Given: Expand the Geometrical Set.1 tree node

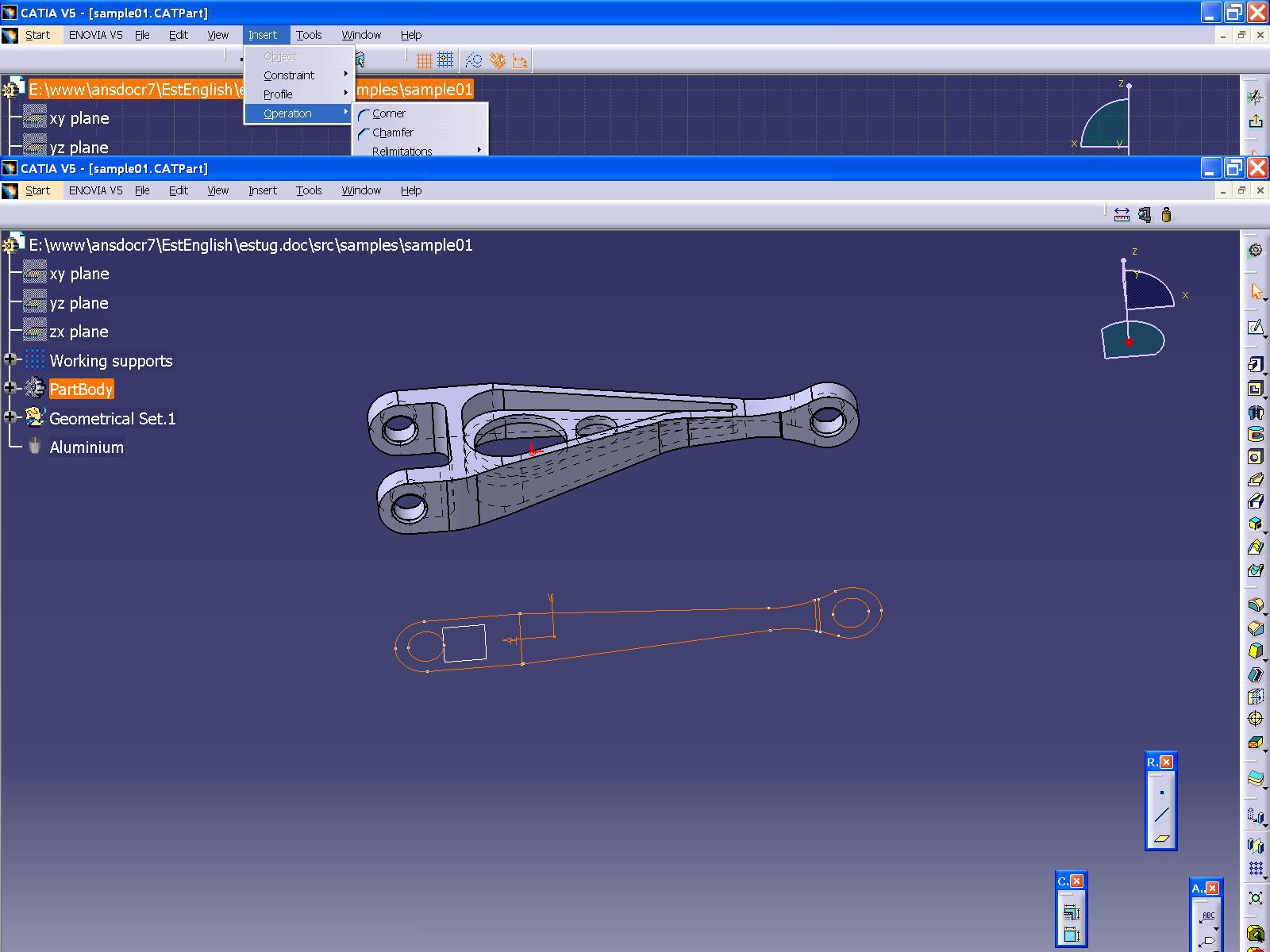Looking at the screenshot, I should [10, 417].
